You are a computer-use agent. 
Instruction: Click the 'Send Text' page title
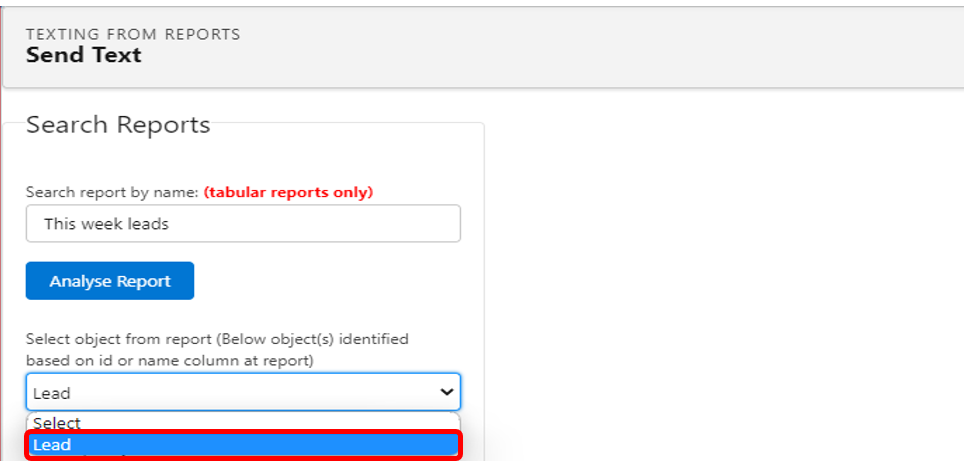[x=84, y=55]
